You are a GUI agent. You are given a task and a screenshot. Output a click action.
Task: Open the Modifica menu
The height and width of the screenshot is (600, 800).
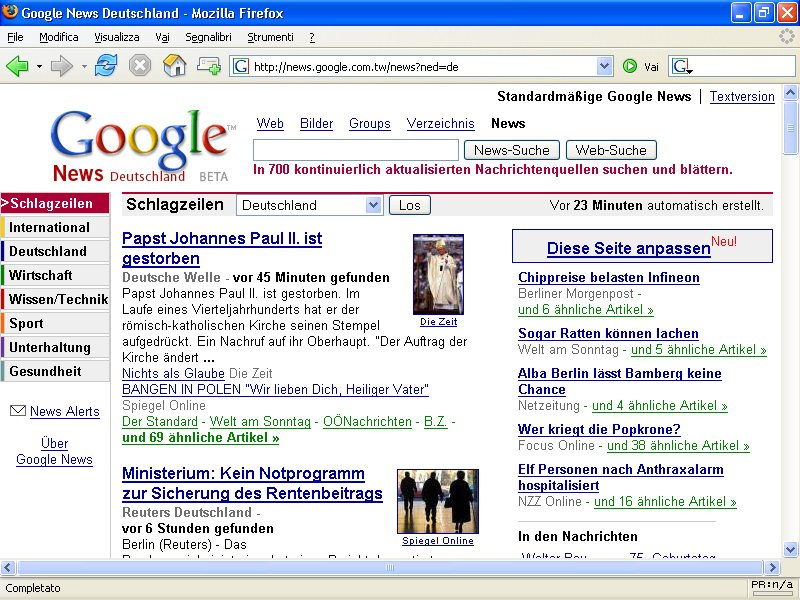pyautogui.click(x=59, y=37)
